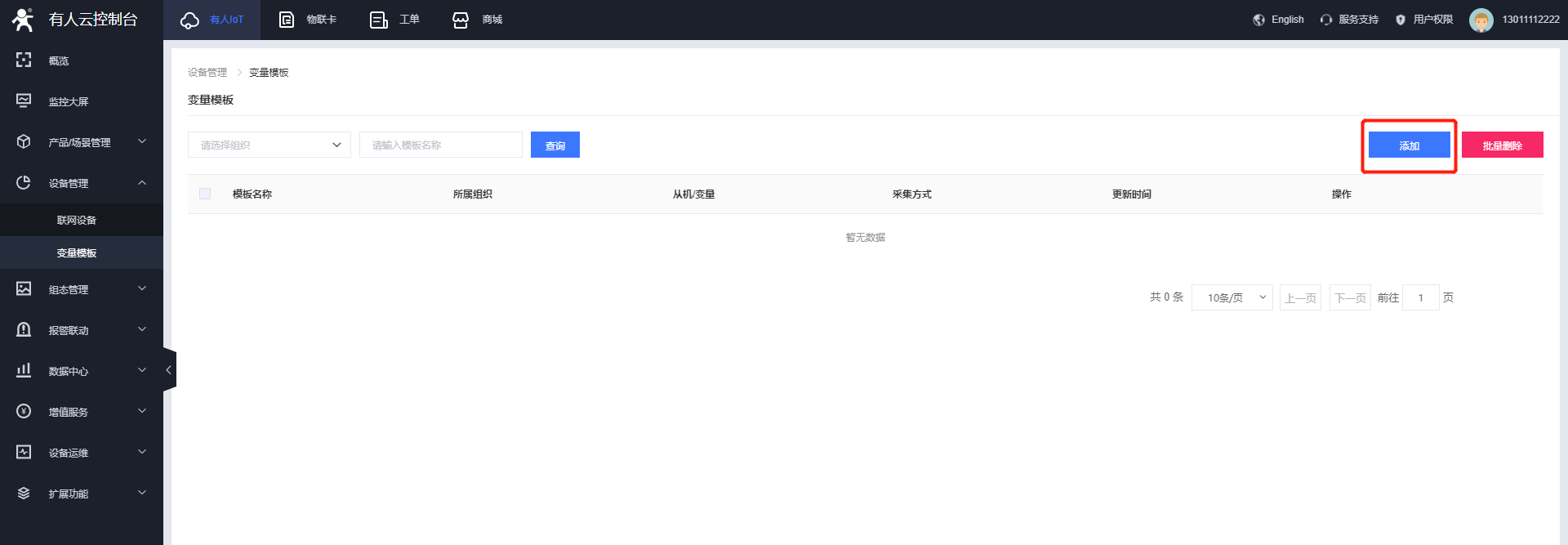The height and width of the screenshot is (545, 1568).
Task: Click the 服务支持 headset icon
Action: [x=1325, y=20]
